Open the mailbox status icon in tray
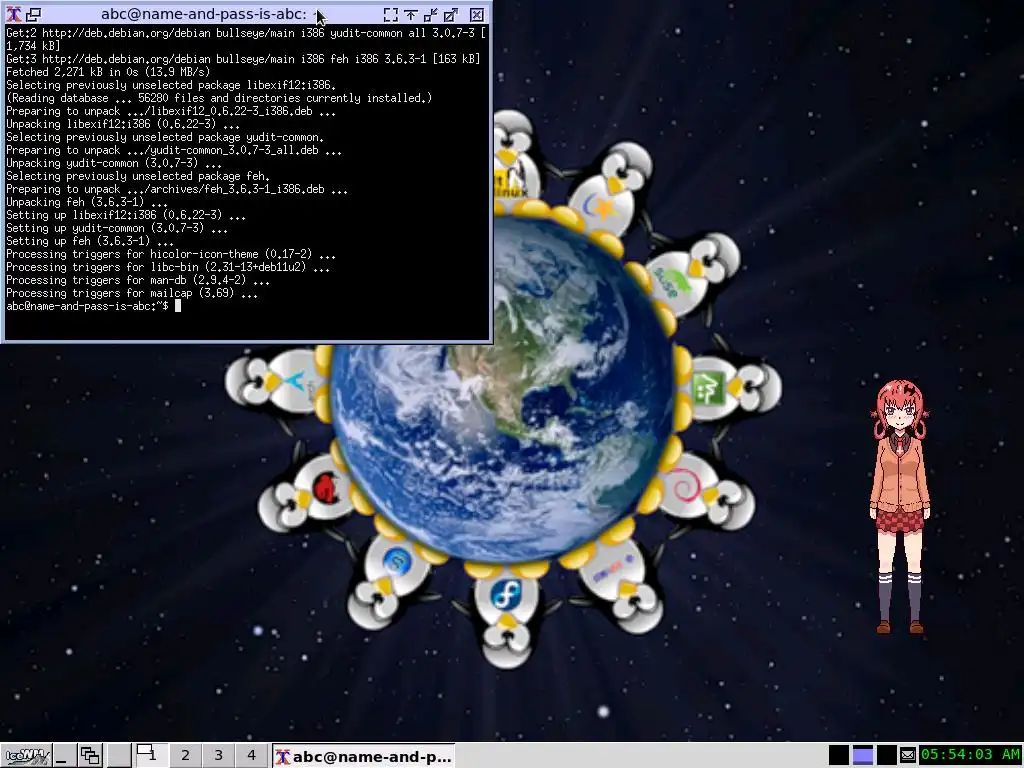The height and width of the screenshot is (768, 1024). [x=908, y=756]
